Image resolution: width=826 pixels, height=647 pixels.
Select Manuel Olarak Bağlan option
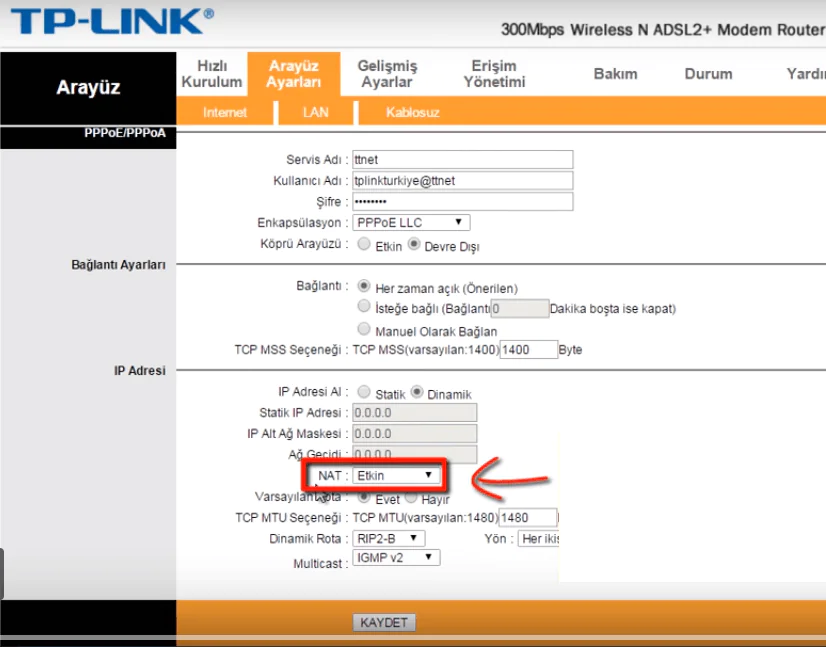363,330
